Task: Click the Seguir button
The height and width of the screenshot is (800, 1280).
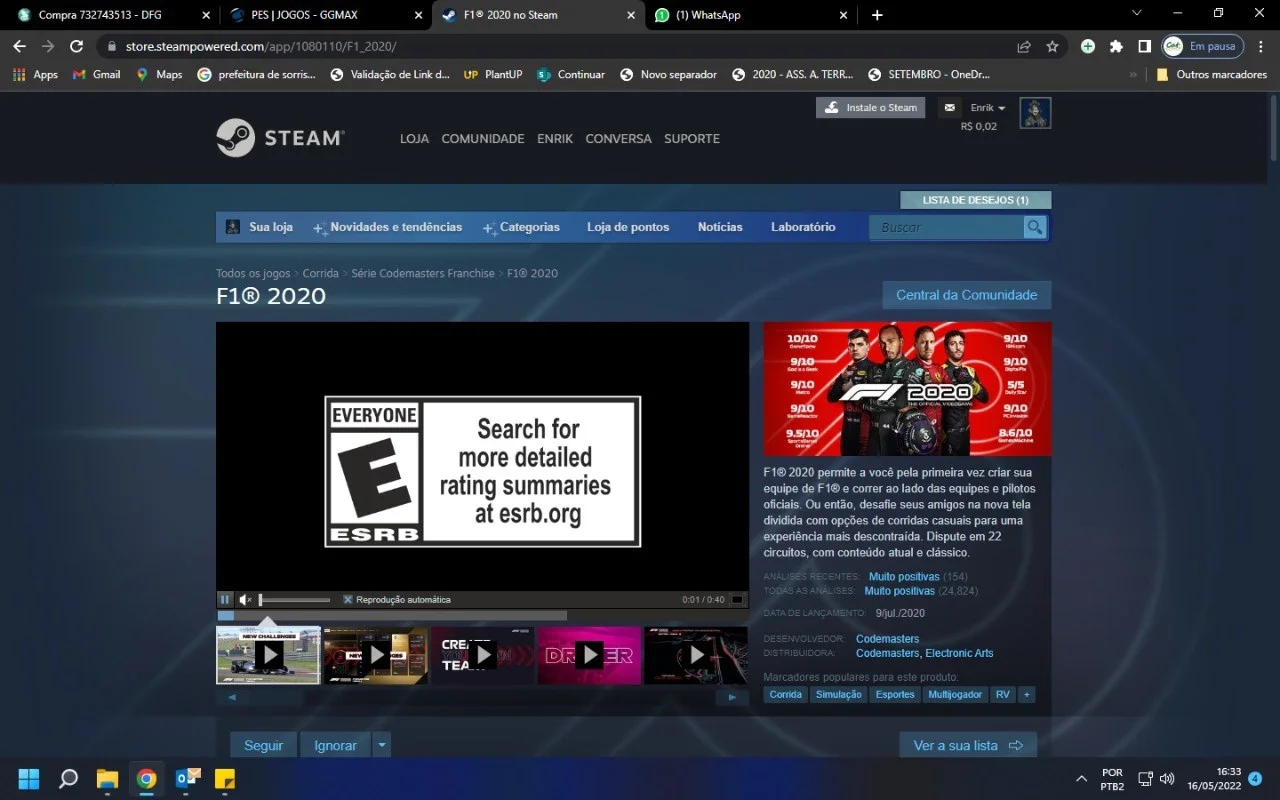Action: pyautogui.click(x=264, y=745)
